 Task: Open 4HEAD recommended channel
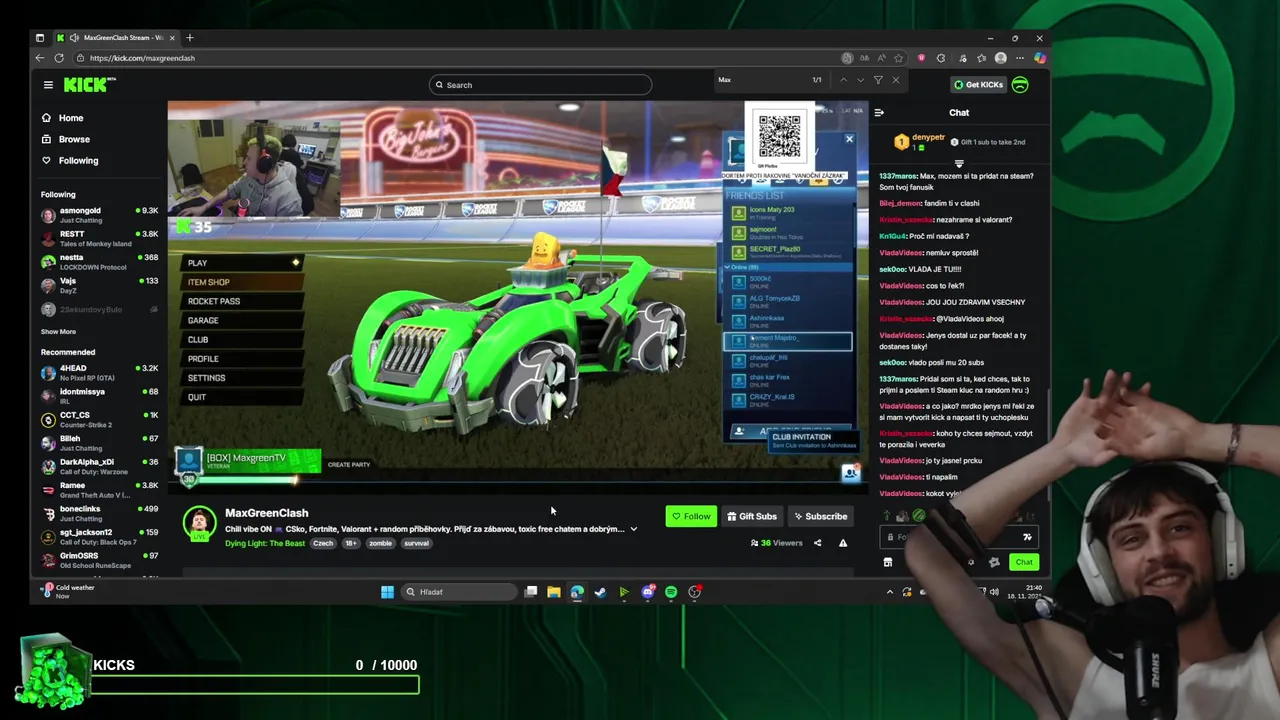(99, 373)
